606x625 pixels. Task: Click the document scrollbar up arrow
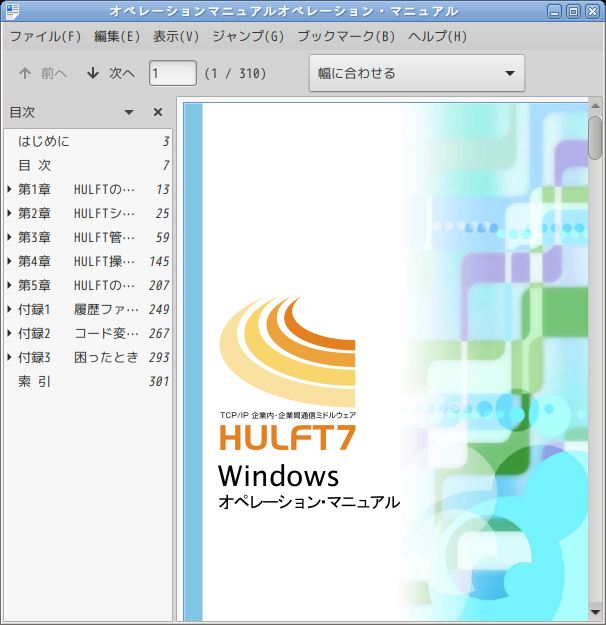tap(595, 106)
